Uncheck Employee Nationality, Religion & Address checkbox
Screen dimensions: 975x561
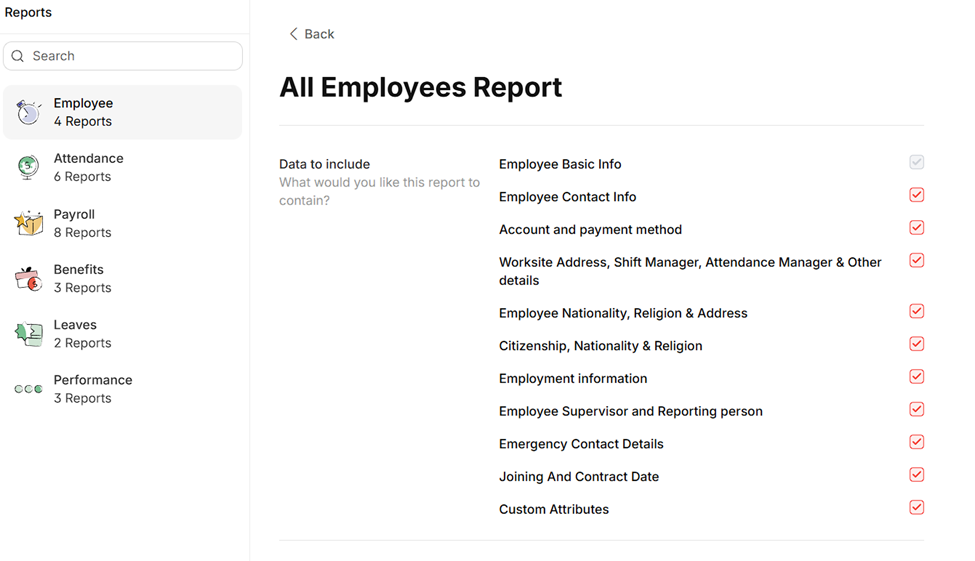[x=917, y=312]
